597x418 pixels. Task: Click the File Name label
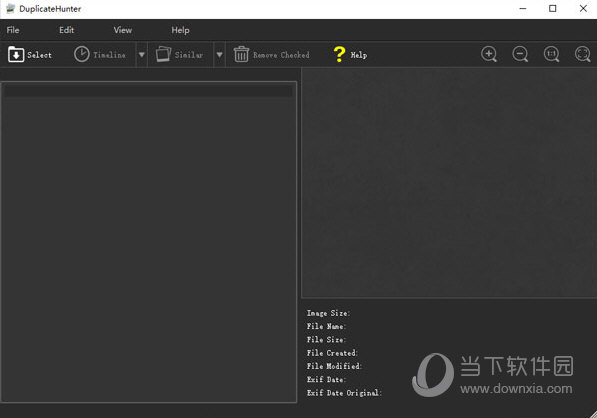click(x=326, y=326)
